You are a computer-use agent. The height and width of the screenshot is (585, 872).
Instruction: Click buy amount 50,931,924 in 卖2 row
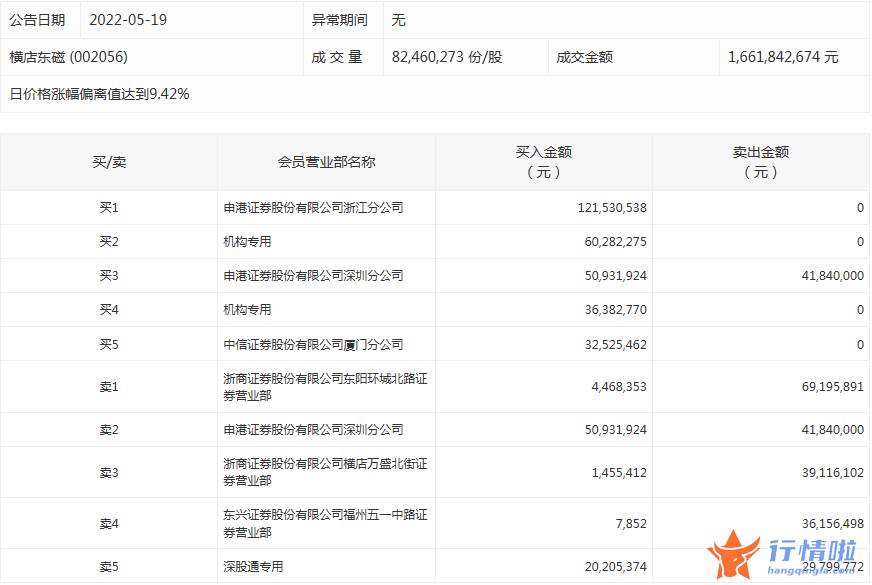(616, 429)
